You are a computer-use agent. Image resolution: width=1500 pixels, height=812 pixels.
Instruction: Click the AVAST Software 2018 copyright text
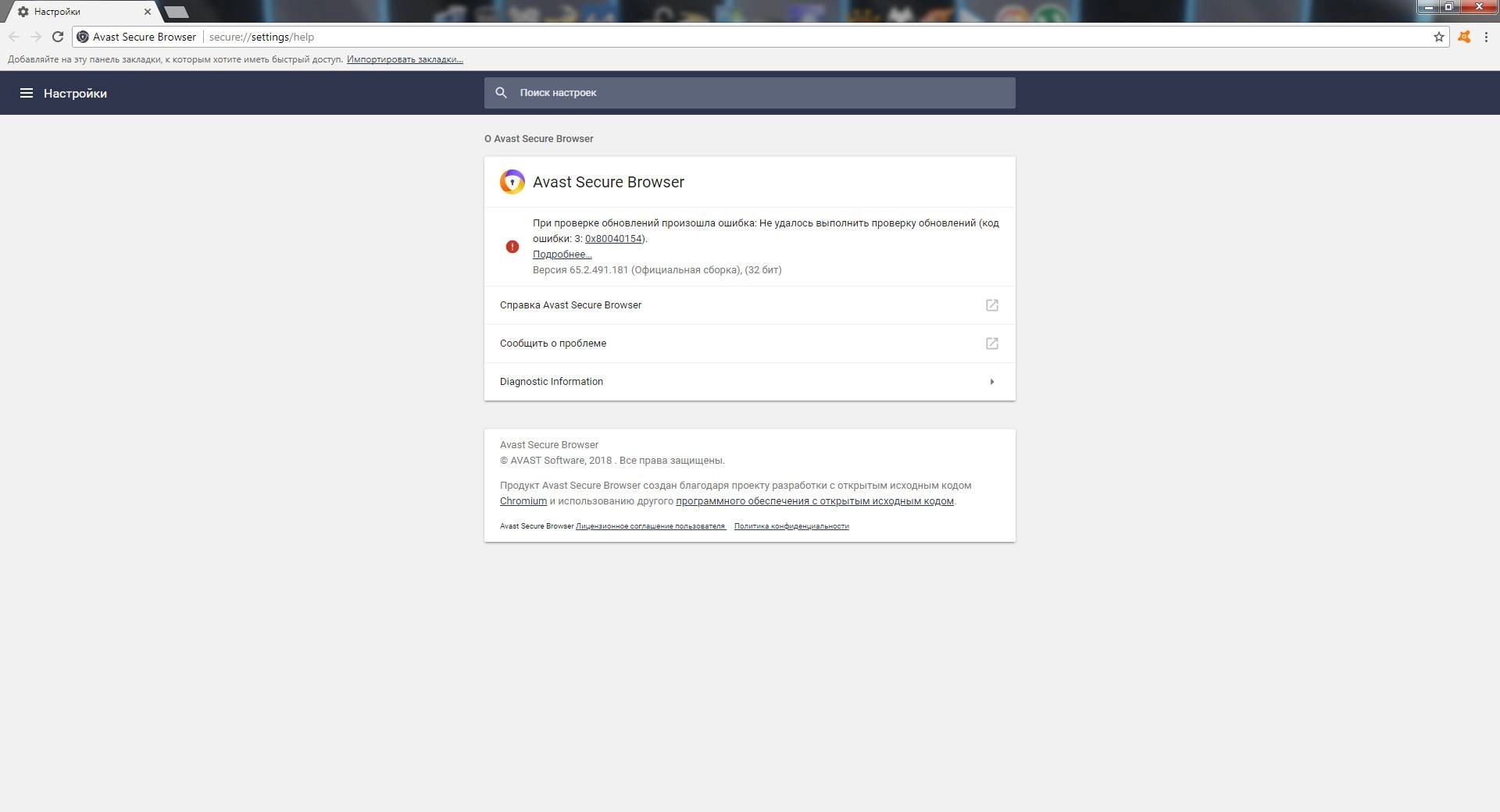[612, 461]
